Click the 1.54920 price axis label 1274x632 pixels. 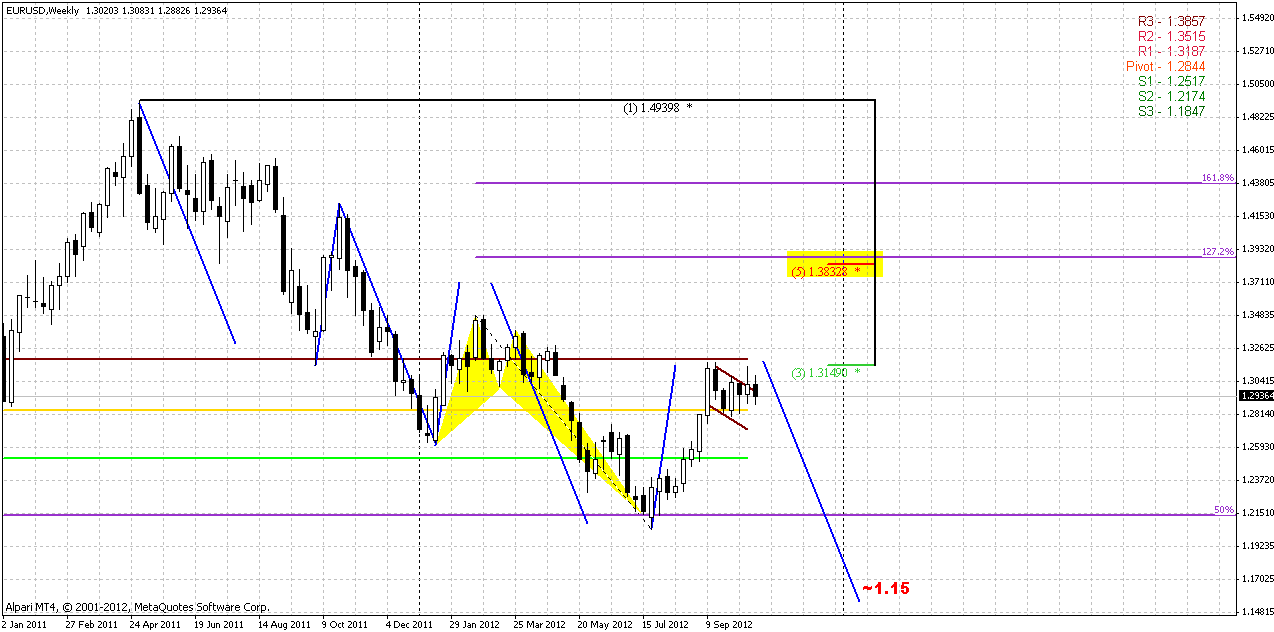tap(1257, 18)
